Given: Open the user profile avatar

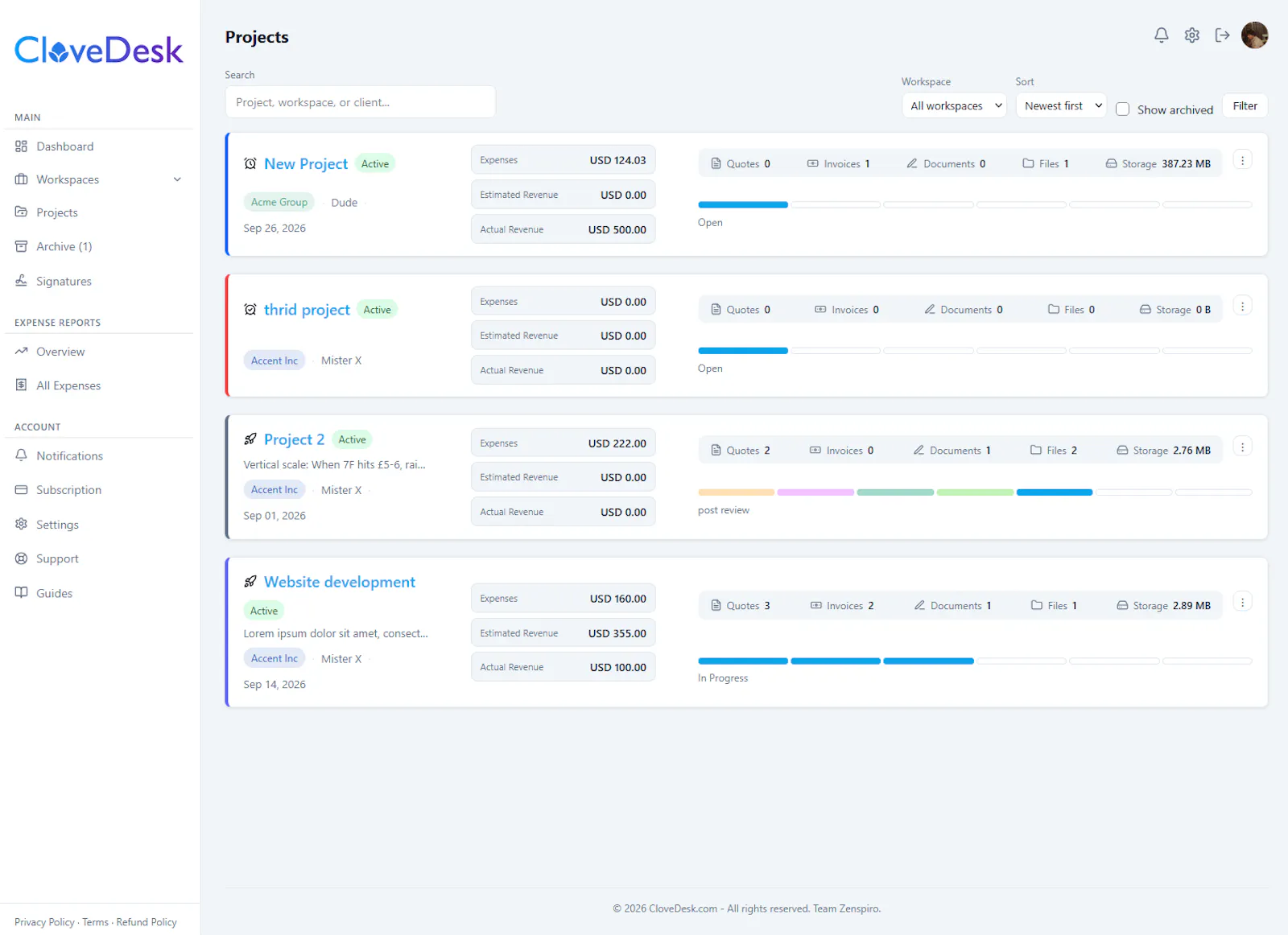Looking at the screenshot, I should coord(1254,35).
